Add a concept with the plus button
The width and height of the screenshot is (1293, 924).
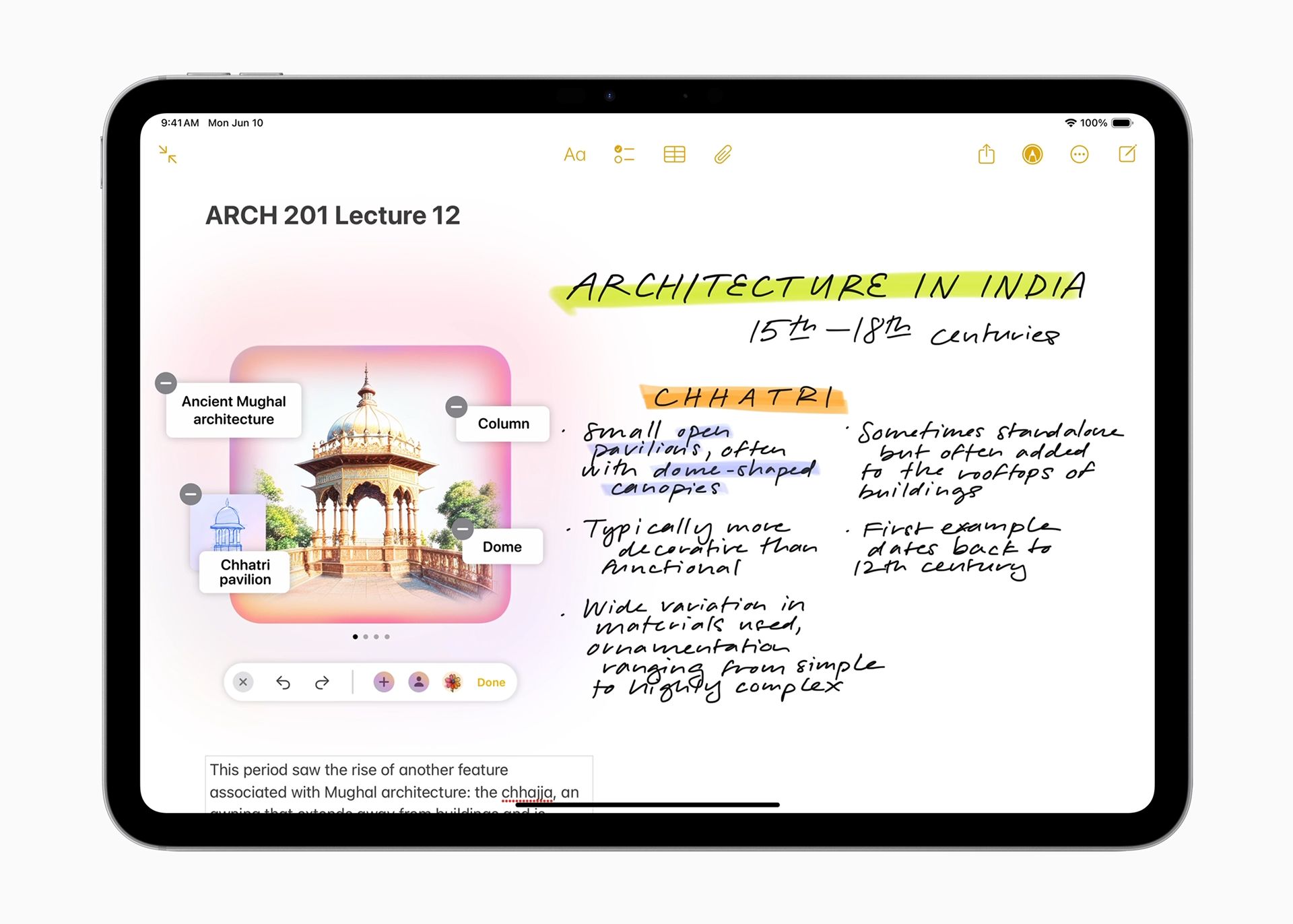[384, 682]
